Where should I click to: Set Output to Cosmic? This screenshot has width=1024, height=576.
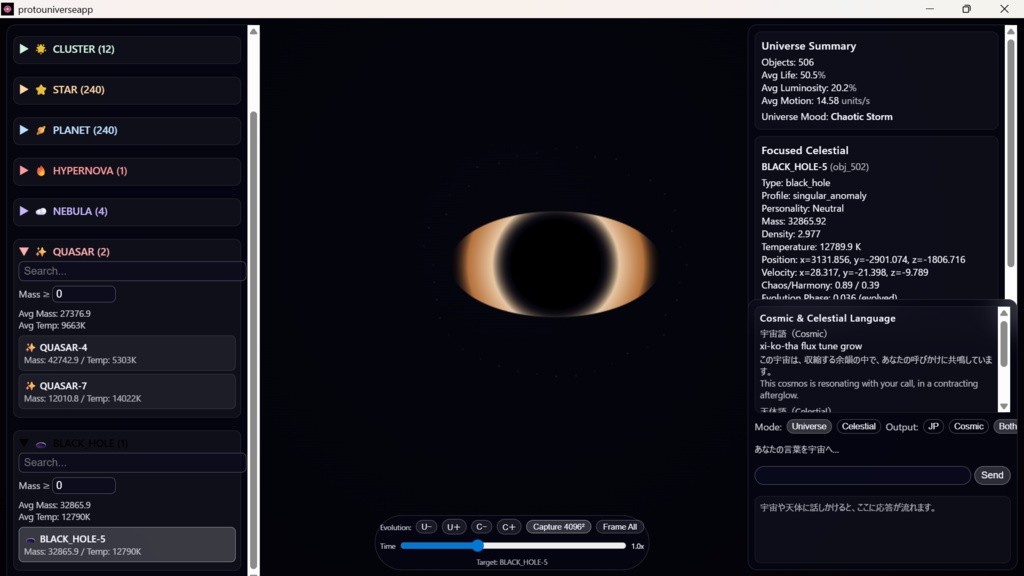click(968, 426)
